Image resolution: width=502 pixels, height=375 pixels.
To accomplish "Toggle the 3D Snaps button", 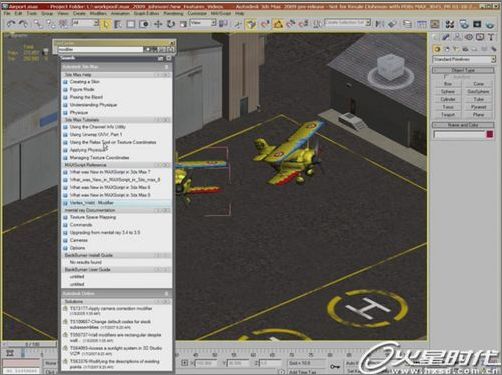I will pyautogui.click(x=265, y=24).
